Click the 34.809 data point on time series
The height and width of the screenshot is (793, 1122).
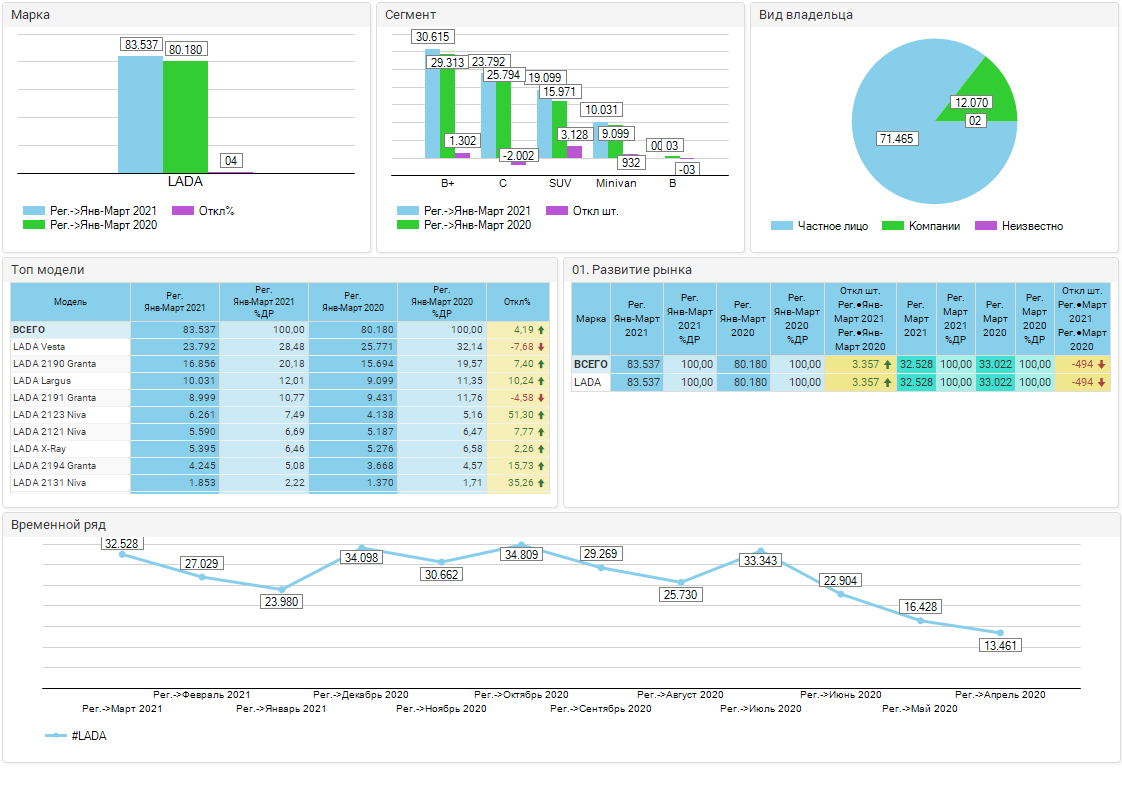tap(521, 545)
